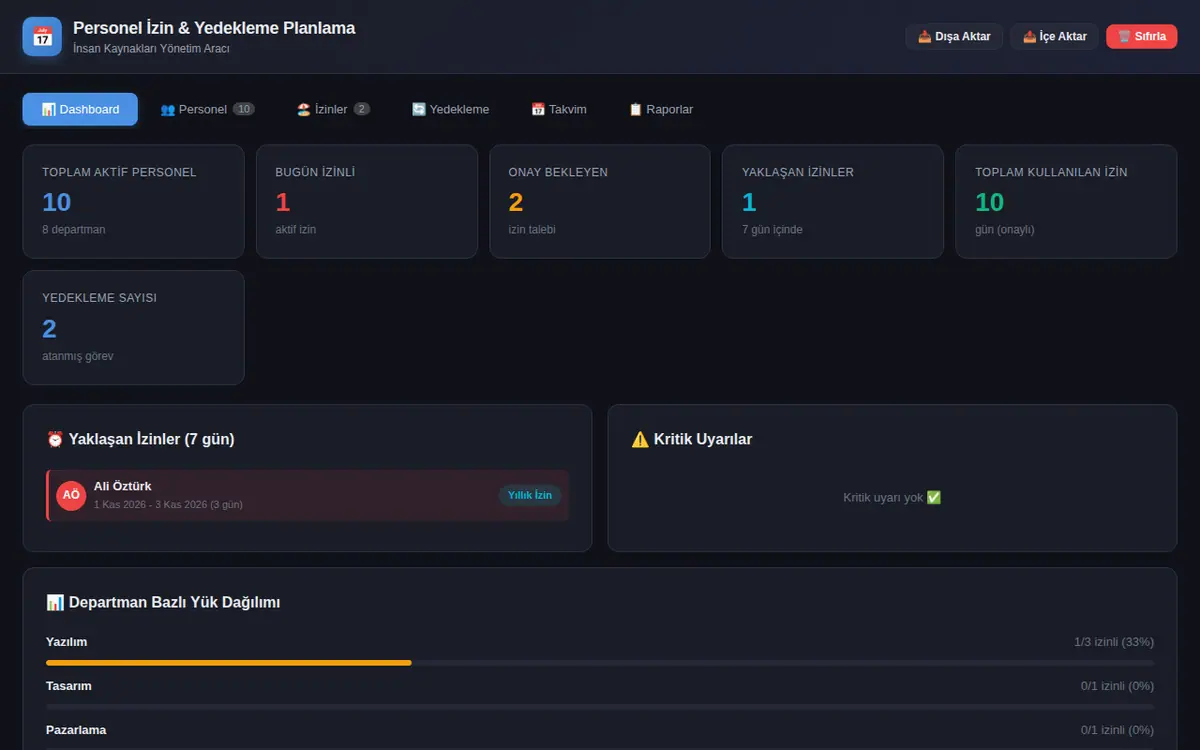Click the '1/3 izinli (33%)' value for Yazılım
Screen dimensions: 1200x750
pos(1114,642)
